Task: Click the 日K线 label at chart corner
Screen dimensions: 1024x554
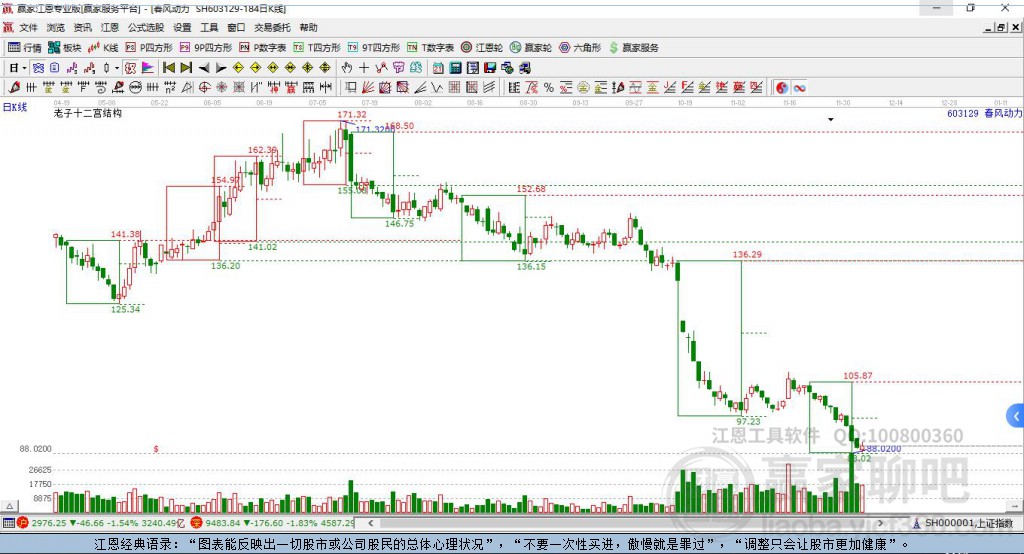Action: click(x=14, y=108)
